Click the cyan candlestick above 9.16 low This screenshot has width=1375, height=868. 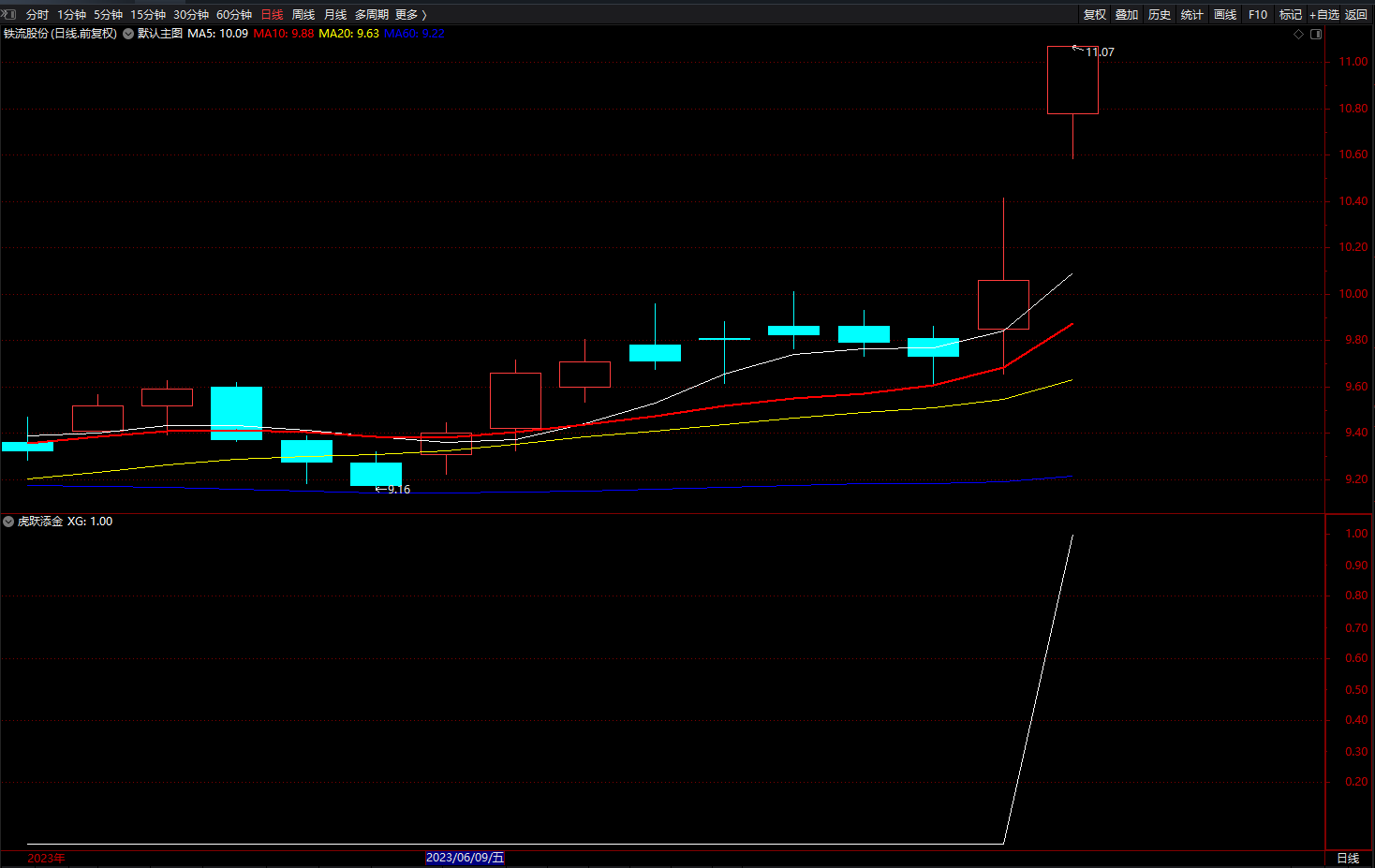click(x=376, y=474)
